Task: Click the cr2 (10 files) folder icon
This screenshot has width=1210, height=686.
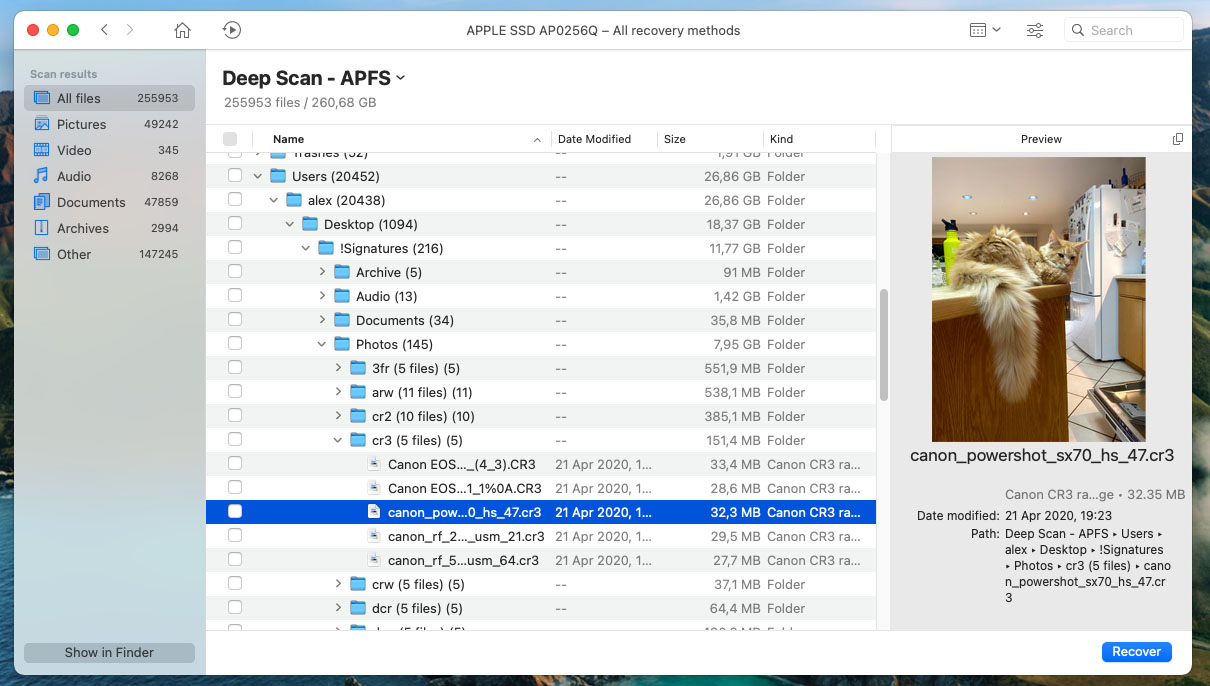Action: (358, 416)
